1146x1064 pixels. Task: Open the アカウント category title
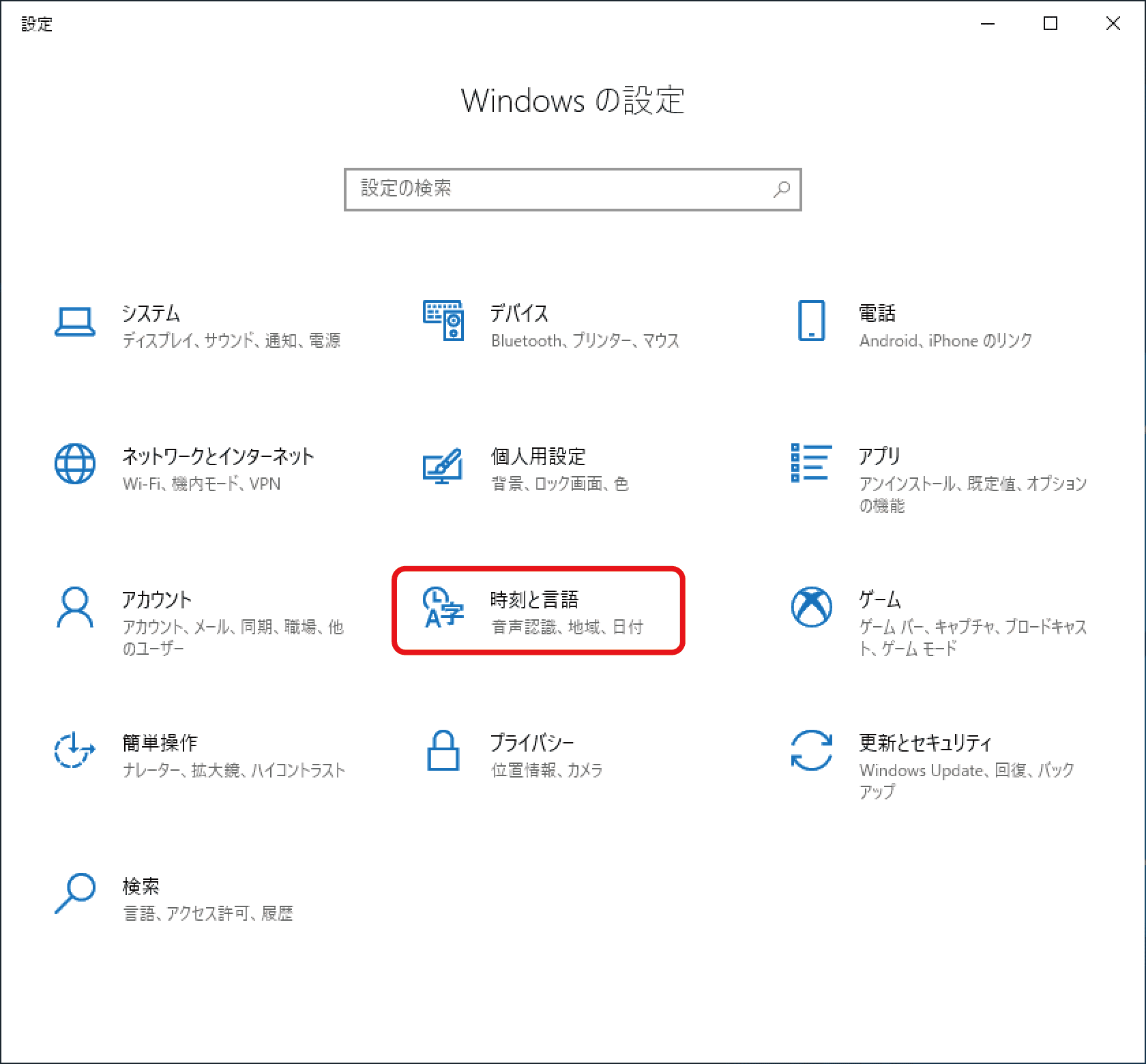(157, 600)
